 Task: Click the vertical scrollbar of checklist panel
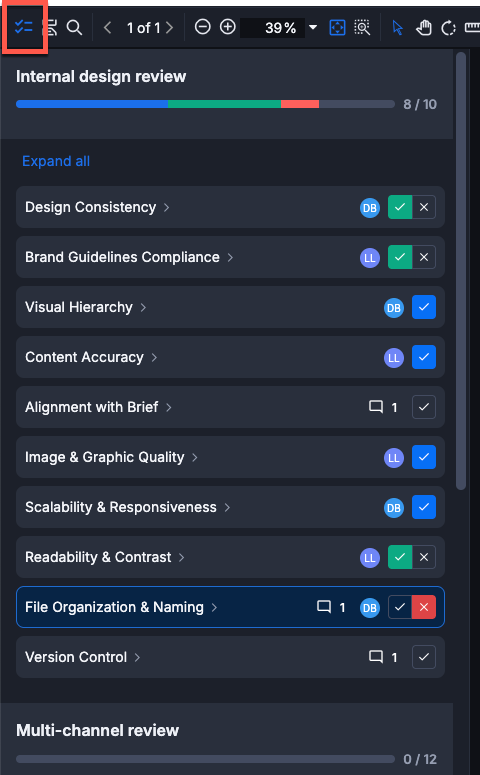coord(461,271)
